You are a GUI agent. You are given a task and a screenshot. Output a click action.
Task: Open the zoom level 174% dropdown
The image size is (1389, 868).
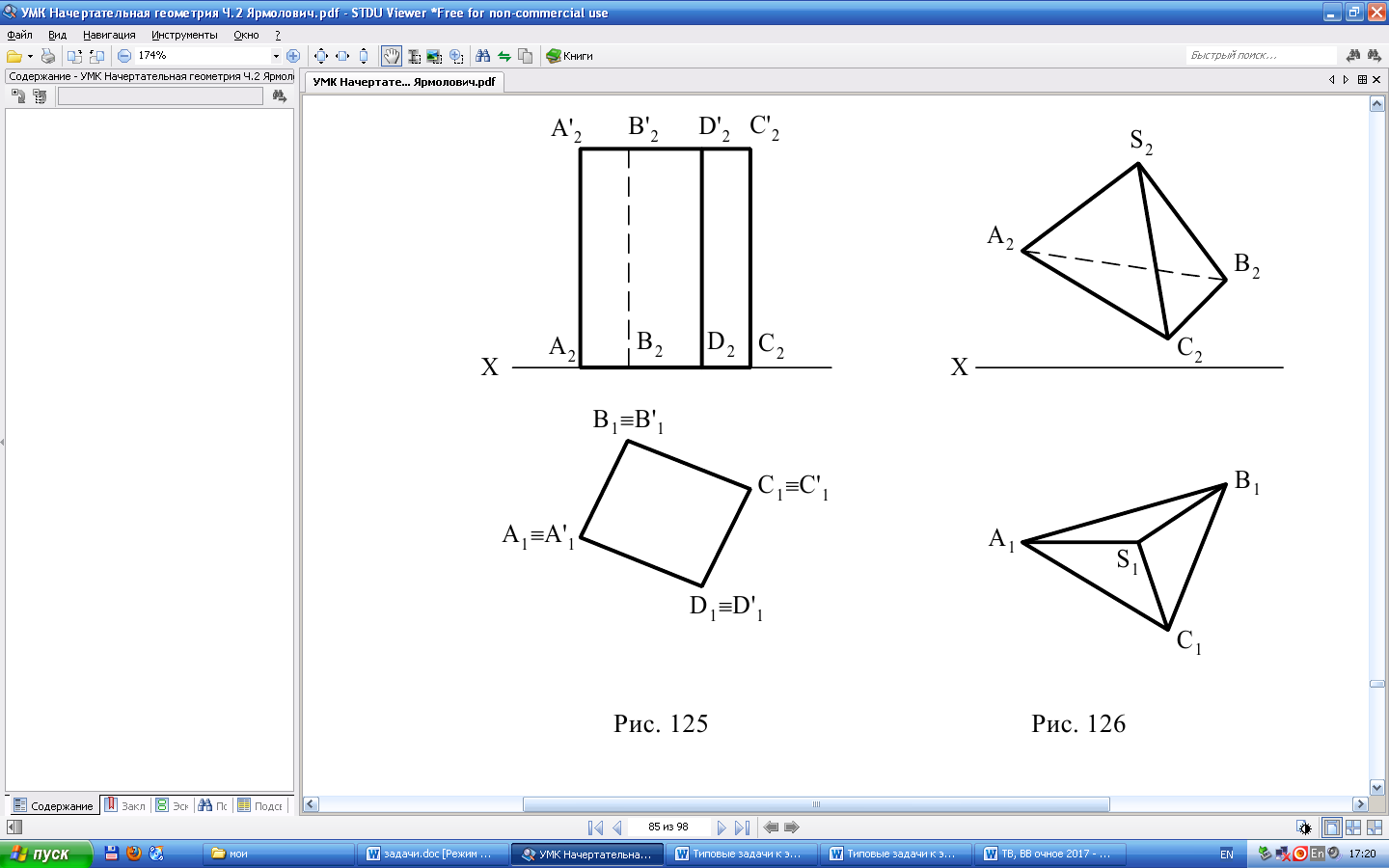pos(276,56)
